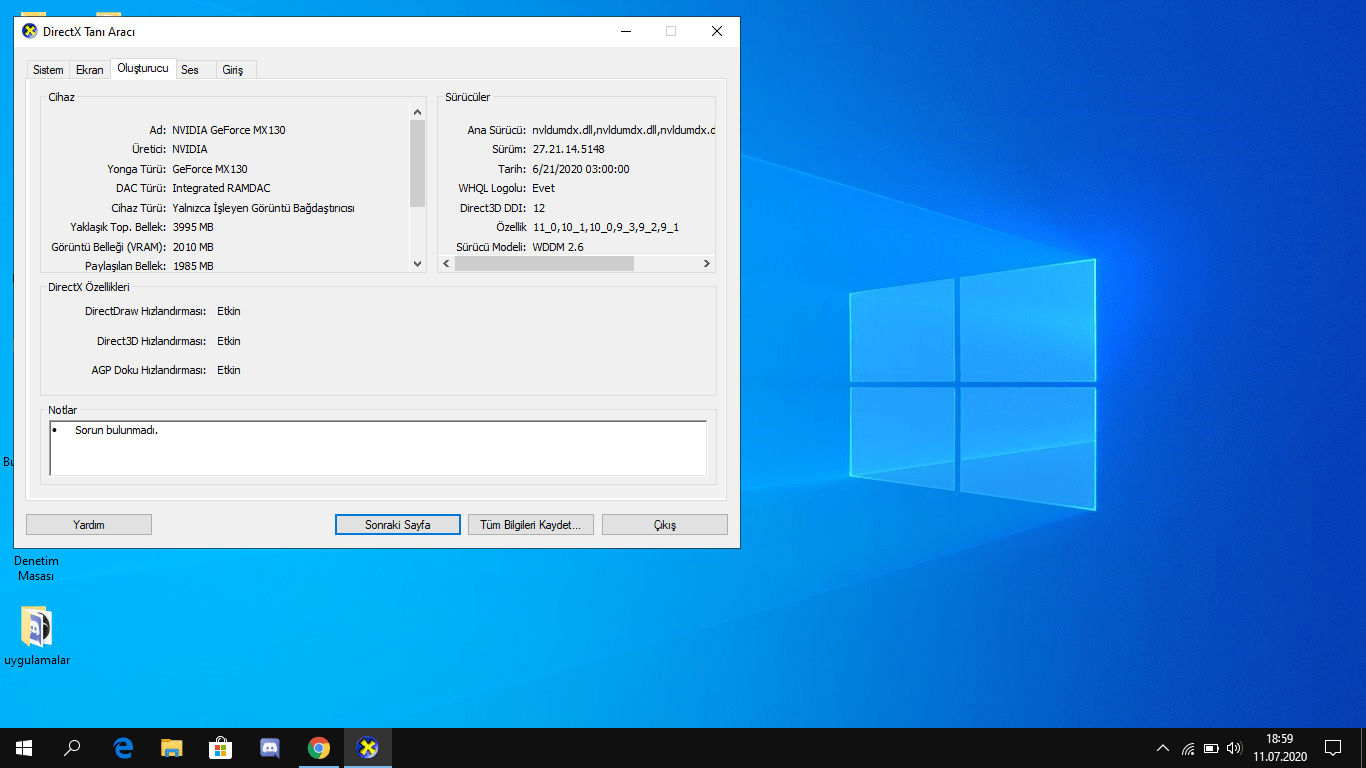Open File Explorer from the taskbar
This screenshot has height=768, width=1366.
click(172, 748)
